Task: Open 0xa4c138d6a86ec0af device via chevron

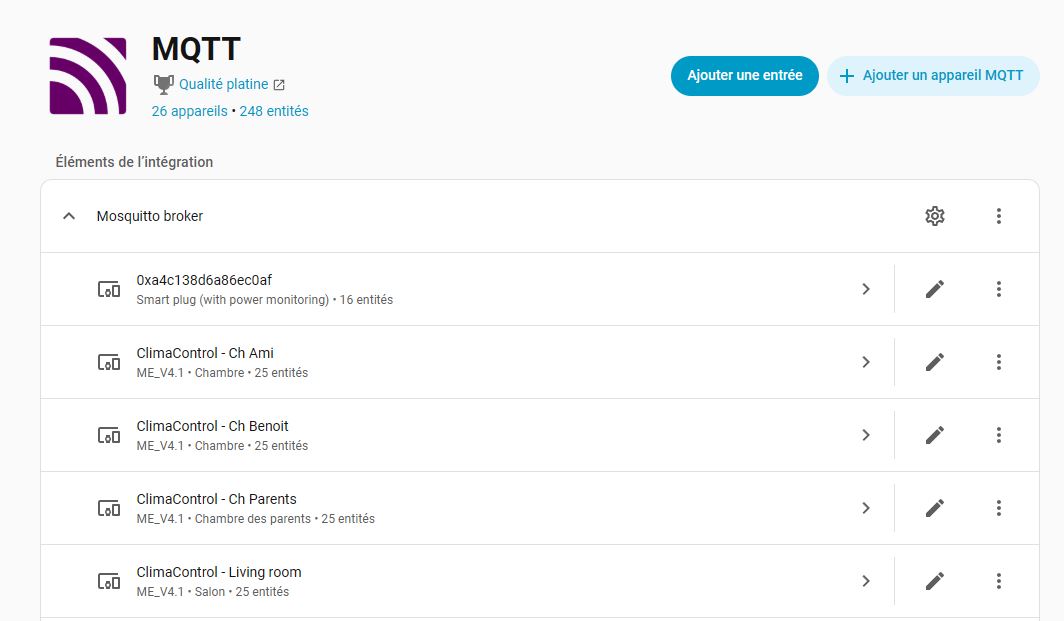Action: [x=866, y=289]
